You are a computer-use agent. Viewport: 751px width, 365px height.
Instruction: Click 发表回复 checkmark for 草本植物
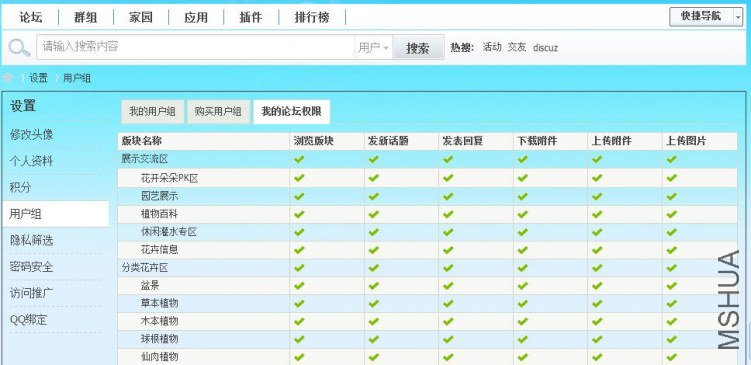click(x=448, y=303)
